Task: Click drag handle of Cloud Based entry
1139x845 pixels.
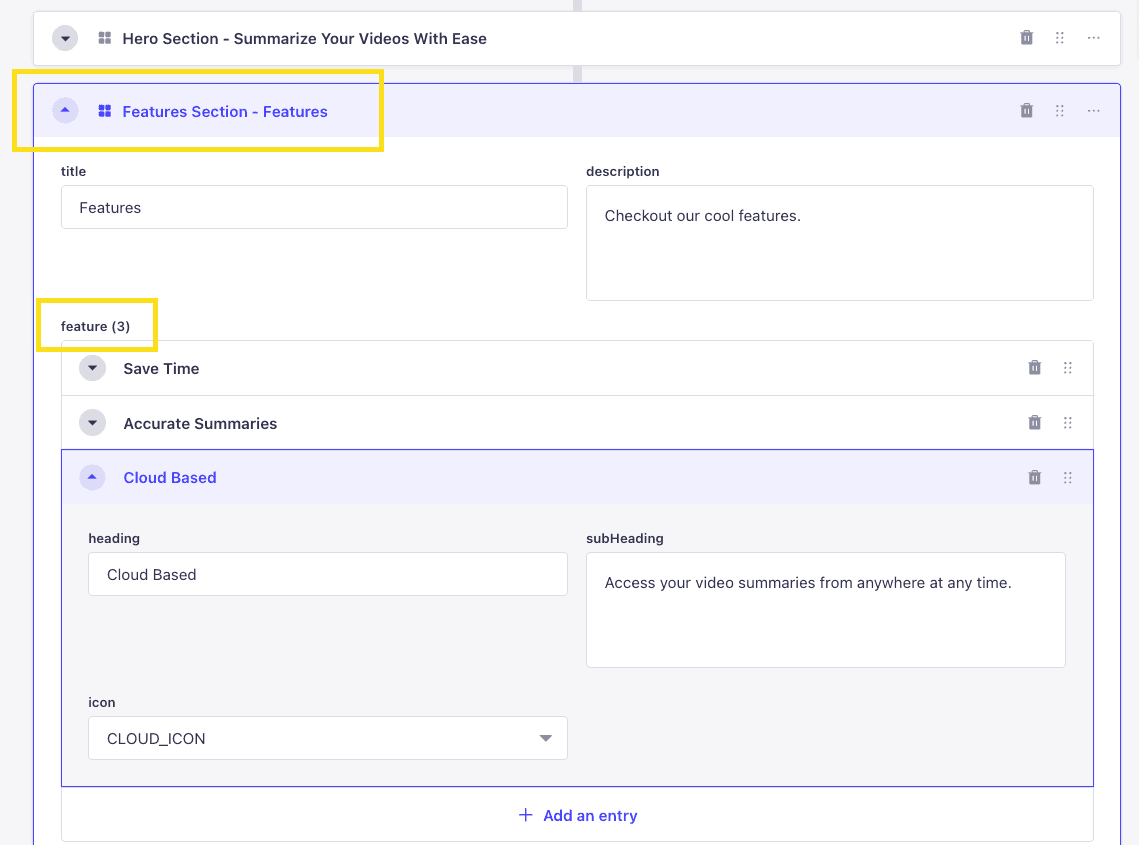Action: tap(1068, 477)
